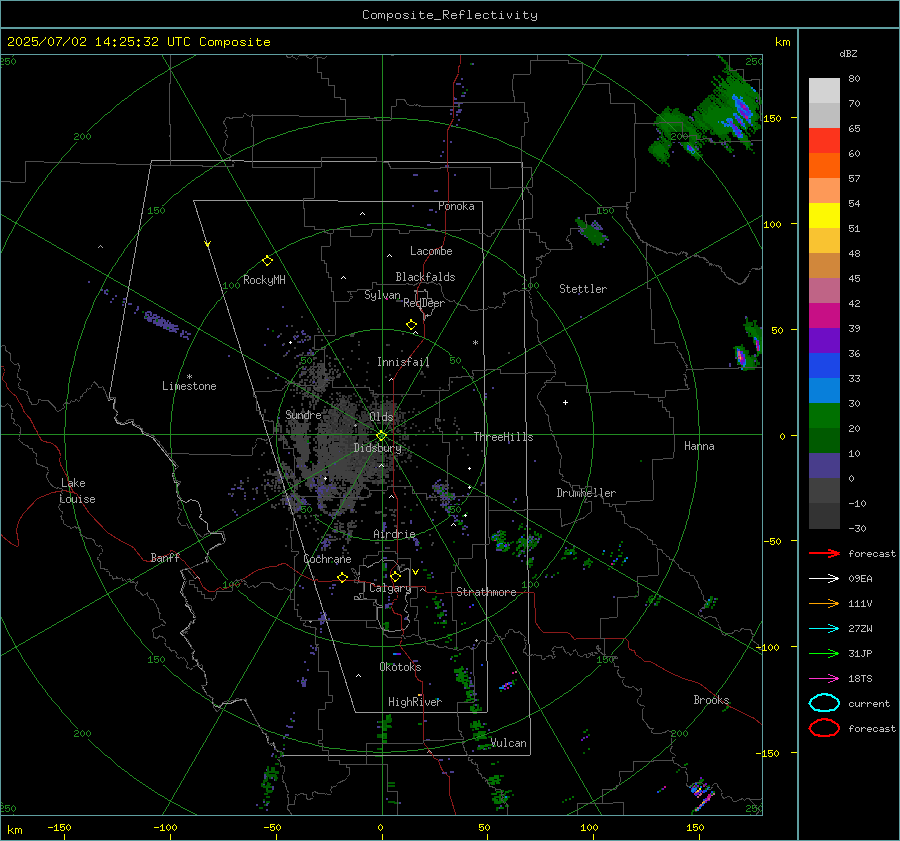The width and height of the screenshot is (900, 841).
Task: Click the Stettler label
Action: [x=583, y=289]
